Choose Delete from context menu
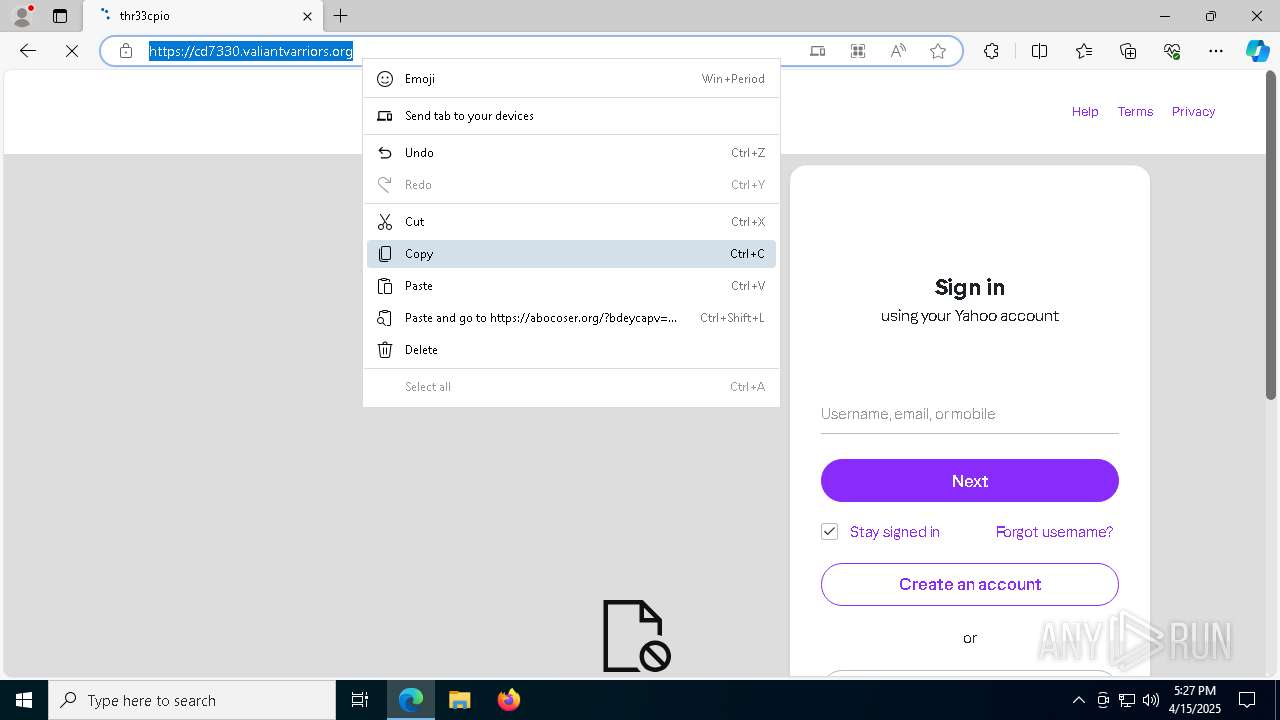1280x720 pixels. click(x=571, y=350)
